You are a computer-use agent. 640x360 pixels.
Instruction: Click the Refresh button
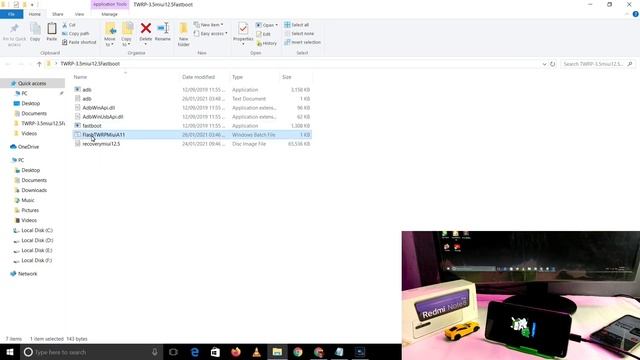pyautogui.click(x=553, y=64)
